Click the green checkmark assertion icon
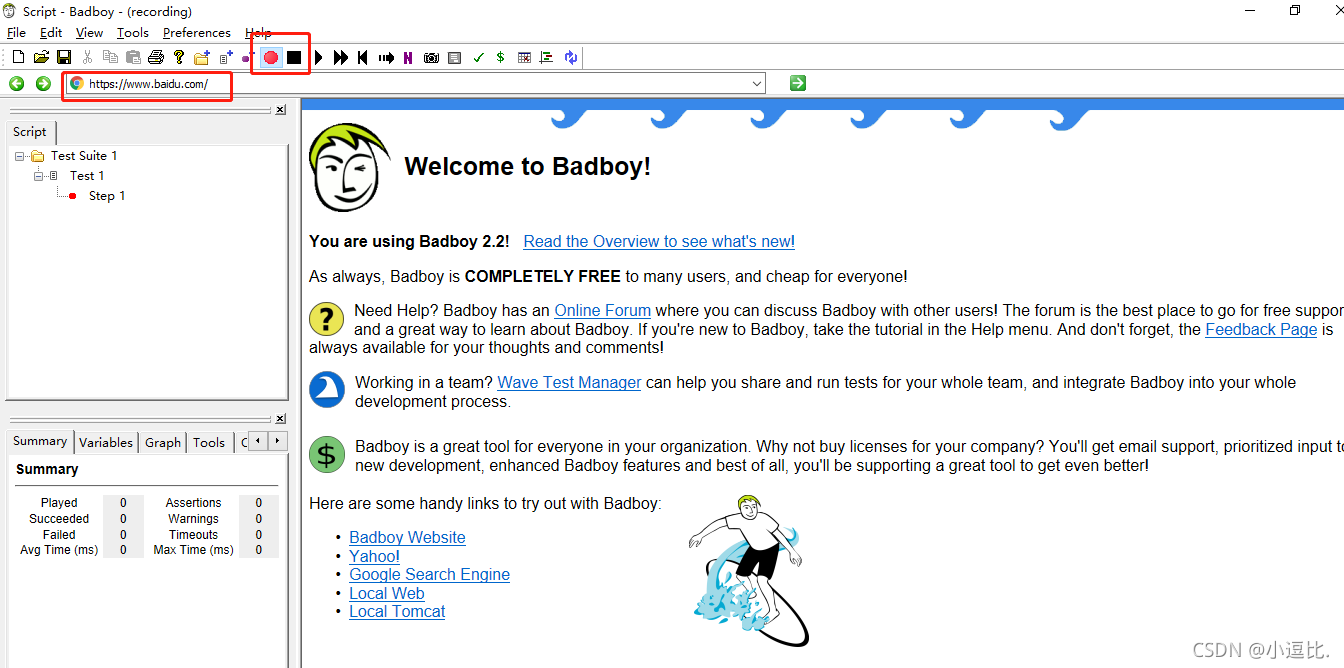The width and height of the screenshot is (1344, 668). tap(478, 58)
